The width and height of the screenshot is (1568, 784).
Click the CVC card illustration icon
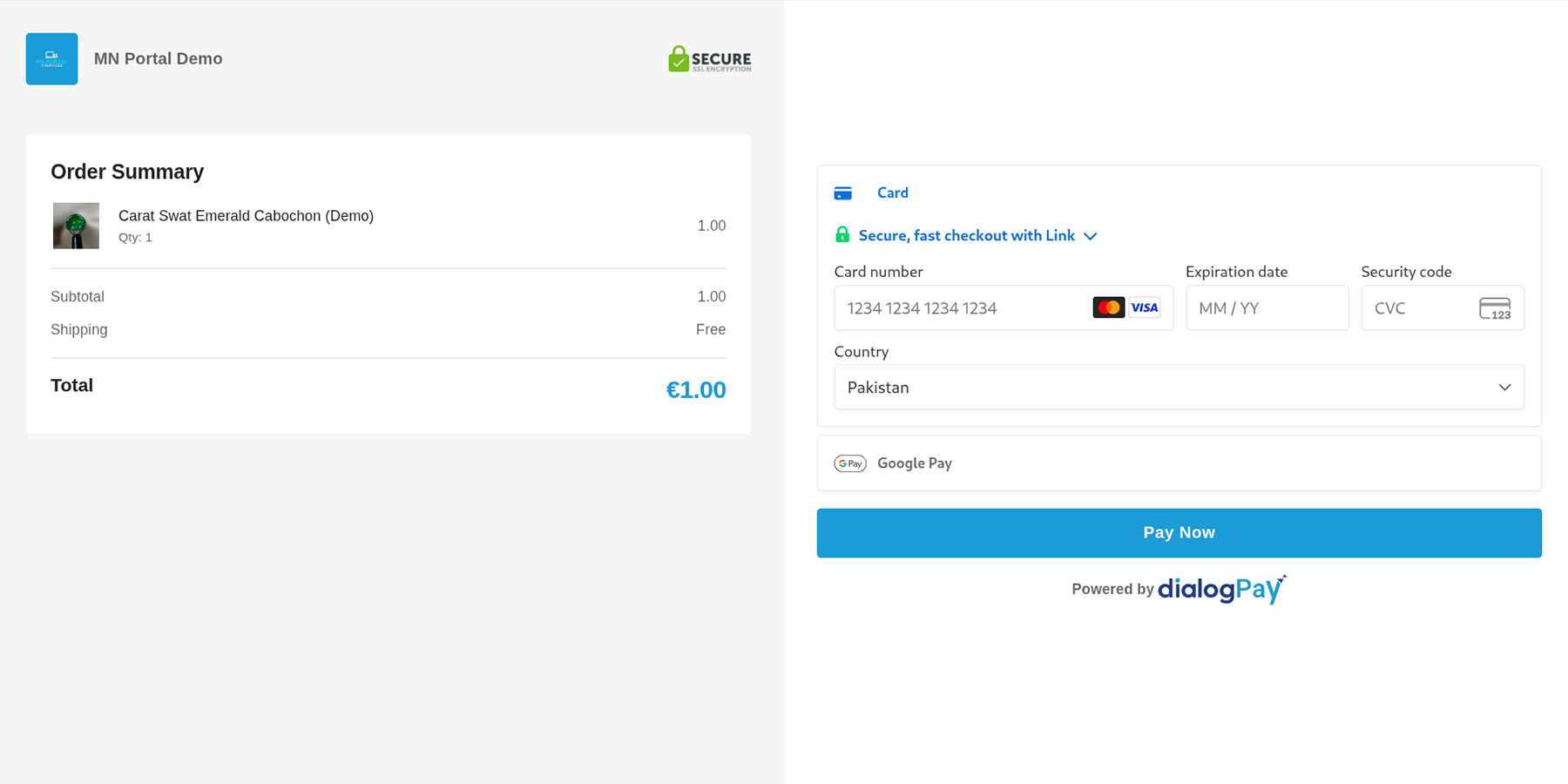tap(1496, 308)
